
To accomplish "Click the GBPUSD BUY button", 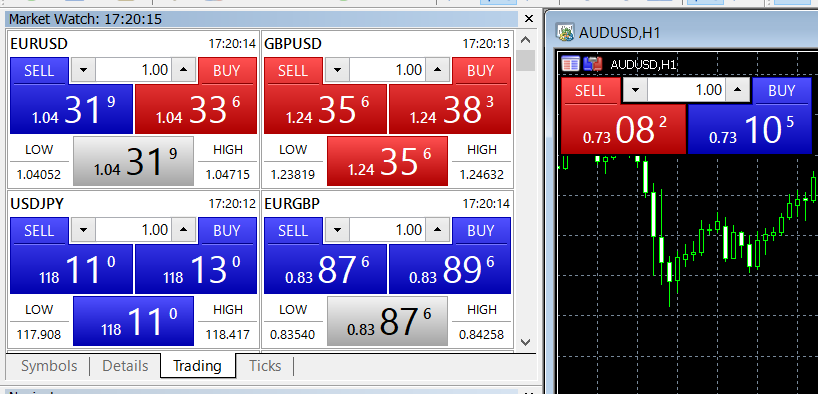I will (x=481, y=70).
